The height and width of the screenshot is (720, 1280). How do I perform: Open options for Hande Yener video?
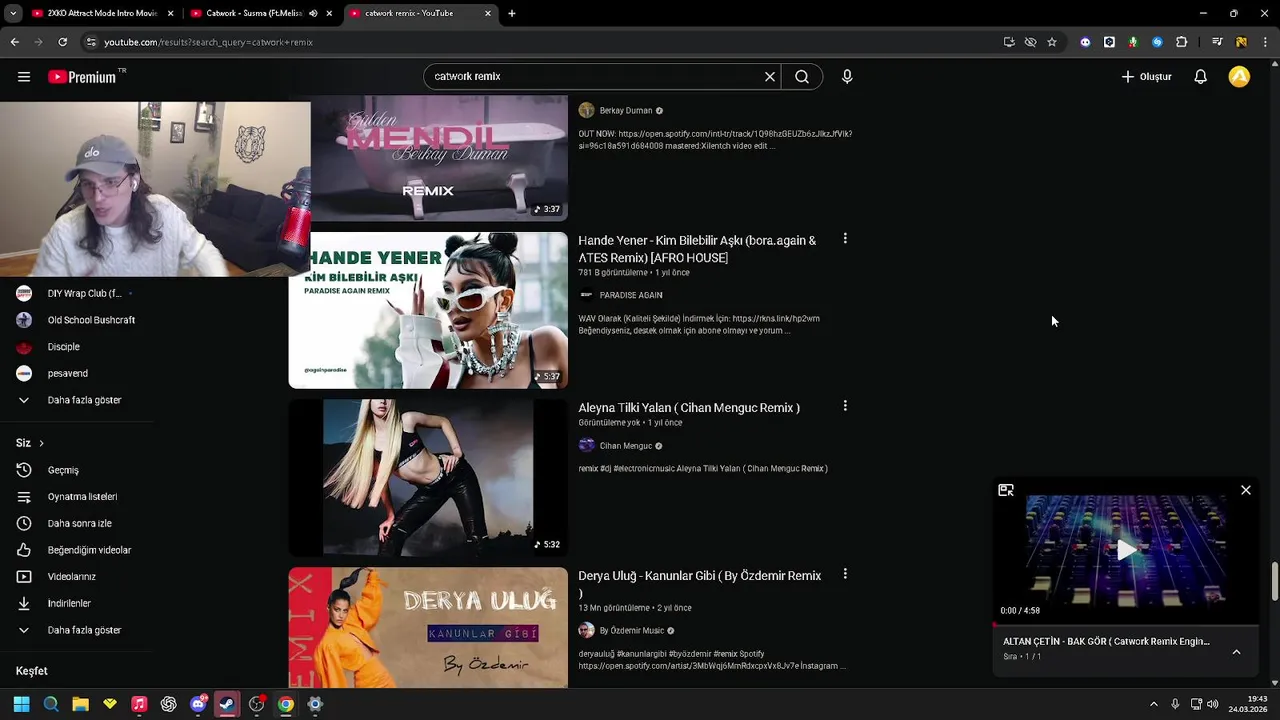845,239
